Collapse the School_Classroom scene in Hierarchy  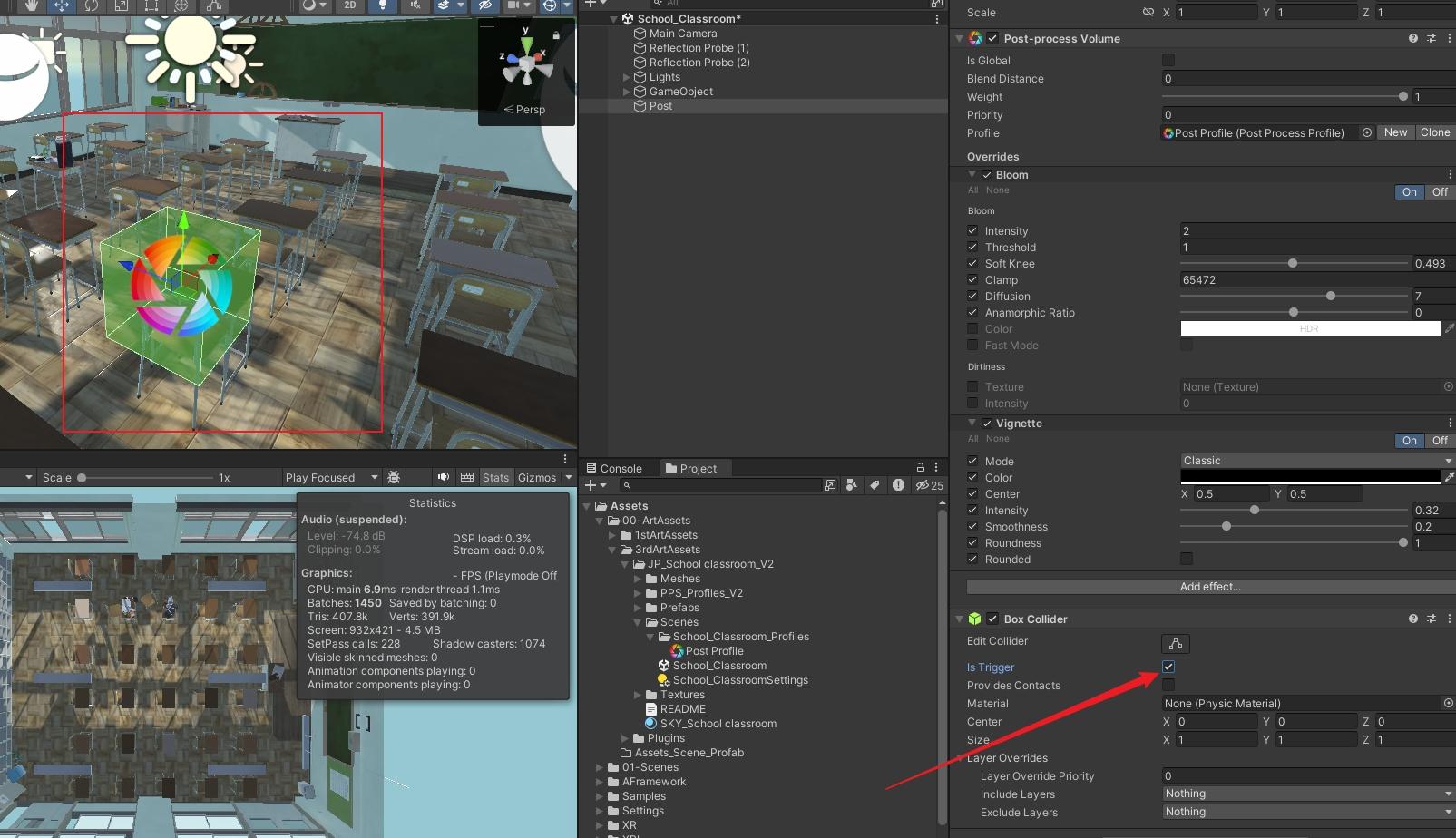pos(614,18)
